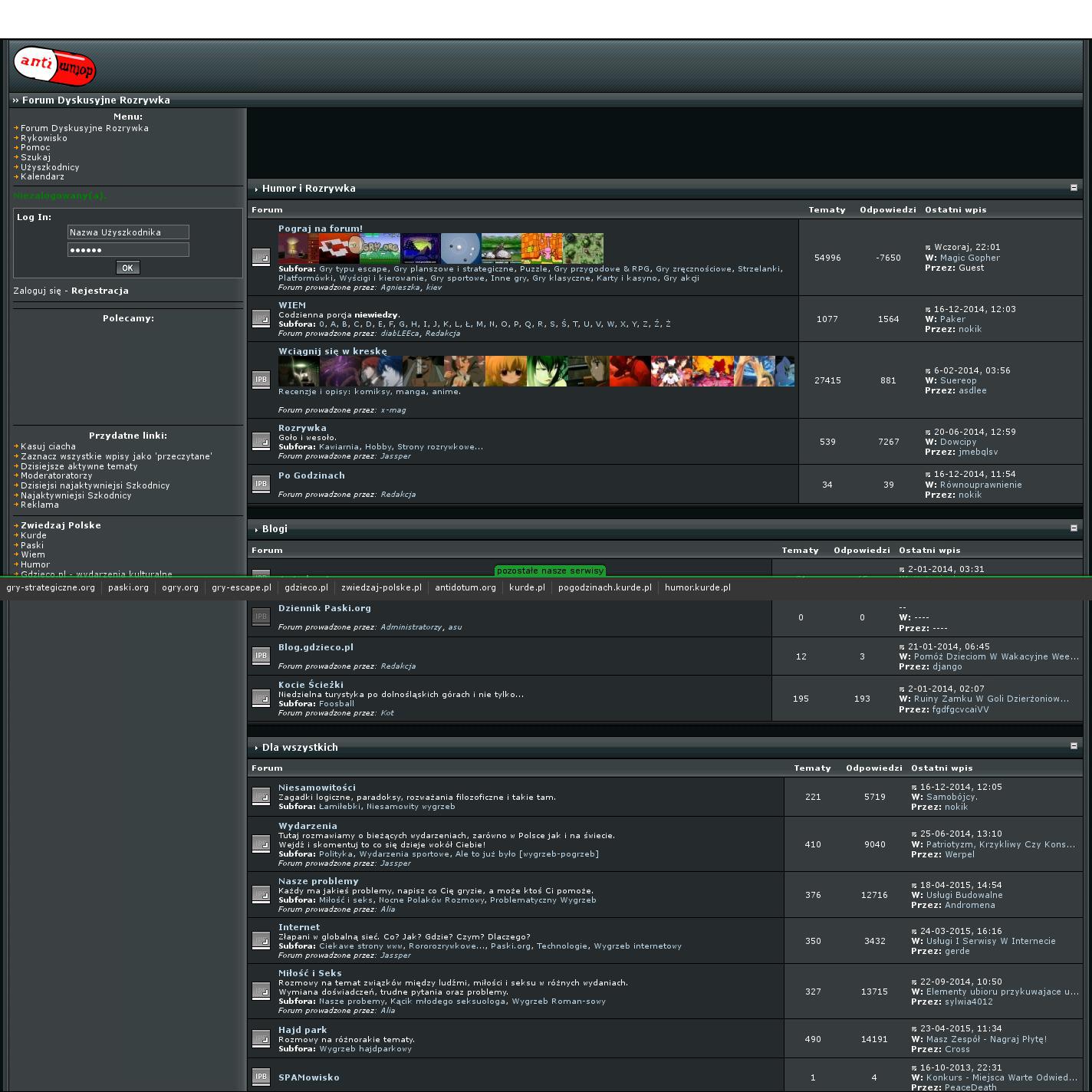Click the status icon beside Niesamowitości forum
Viewport: 1092px width, 1092px height.
tap(261, 797)
